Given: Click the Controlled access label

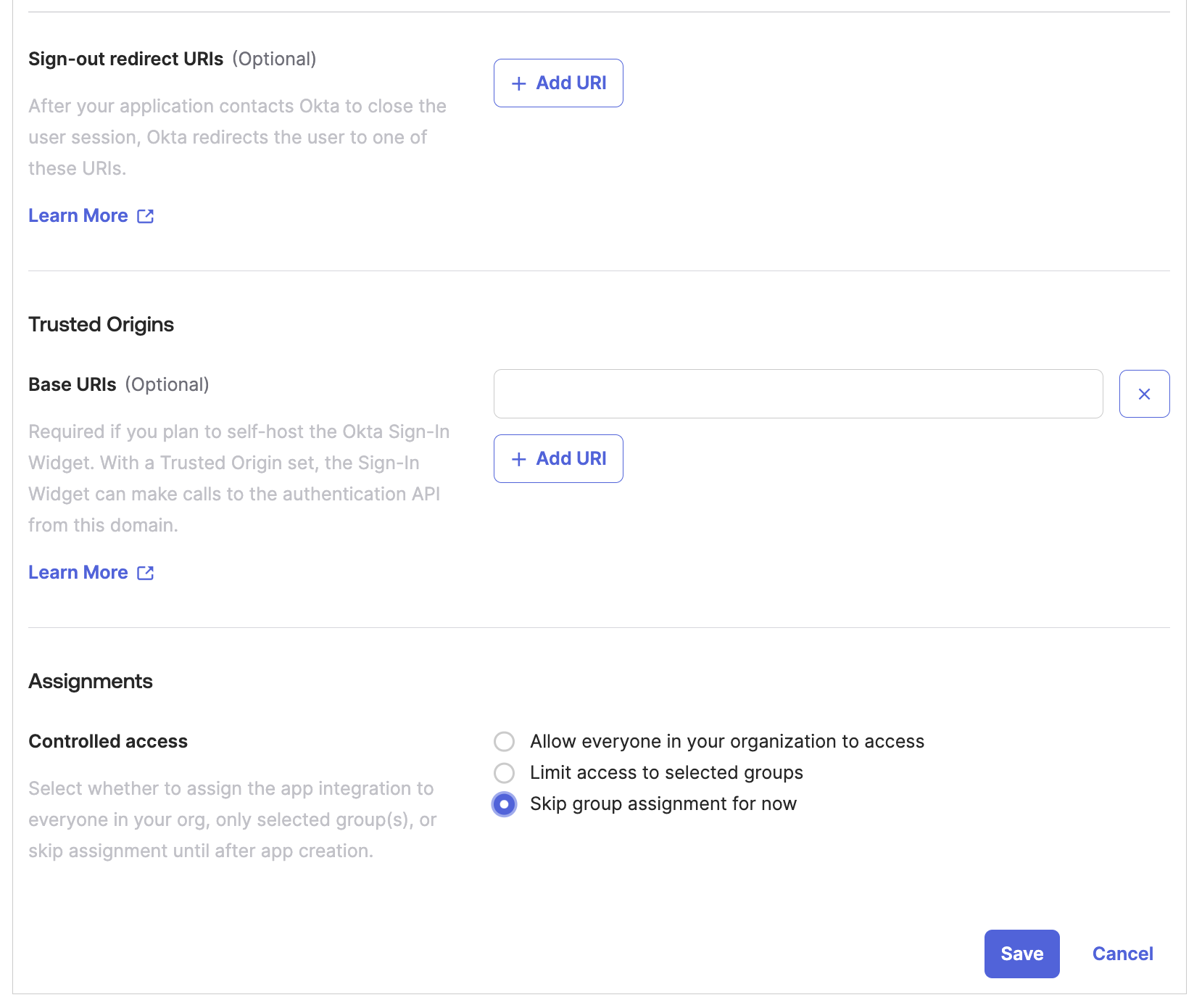Looking at the screenshot, I should pyautogui.click(x=107, y=740).
